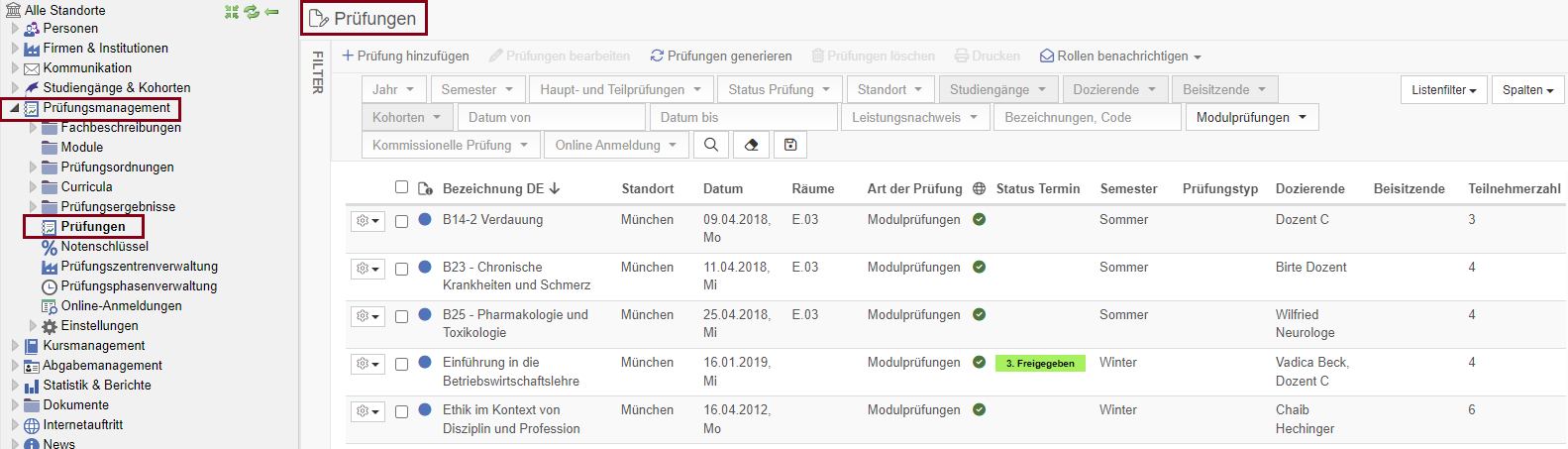Click the green back arrow icon above the tree

pyautogui.click(x=271, y=11)
